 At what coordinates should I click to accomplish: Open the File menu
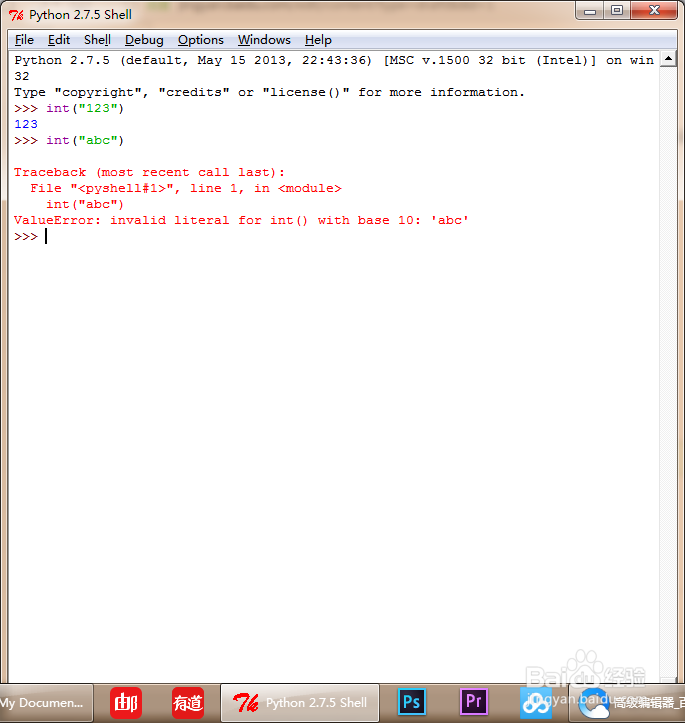[x=24, y=40]
